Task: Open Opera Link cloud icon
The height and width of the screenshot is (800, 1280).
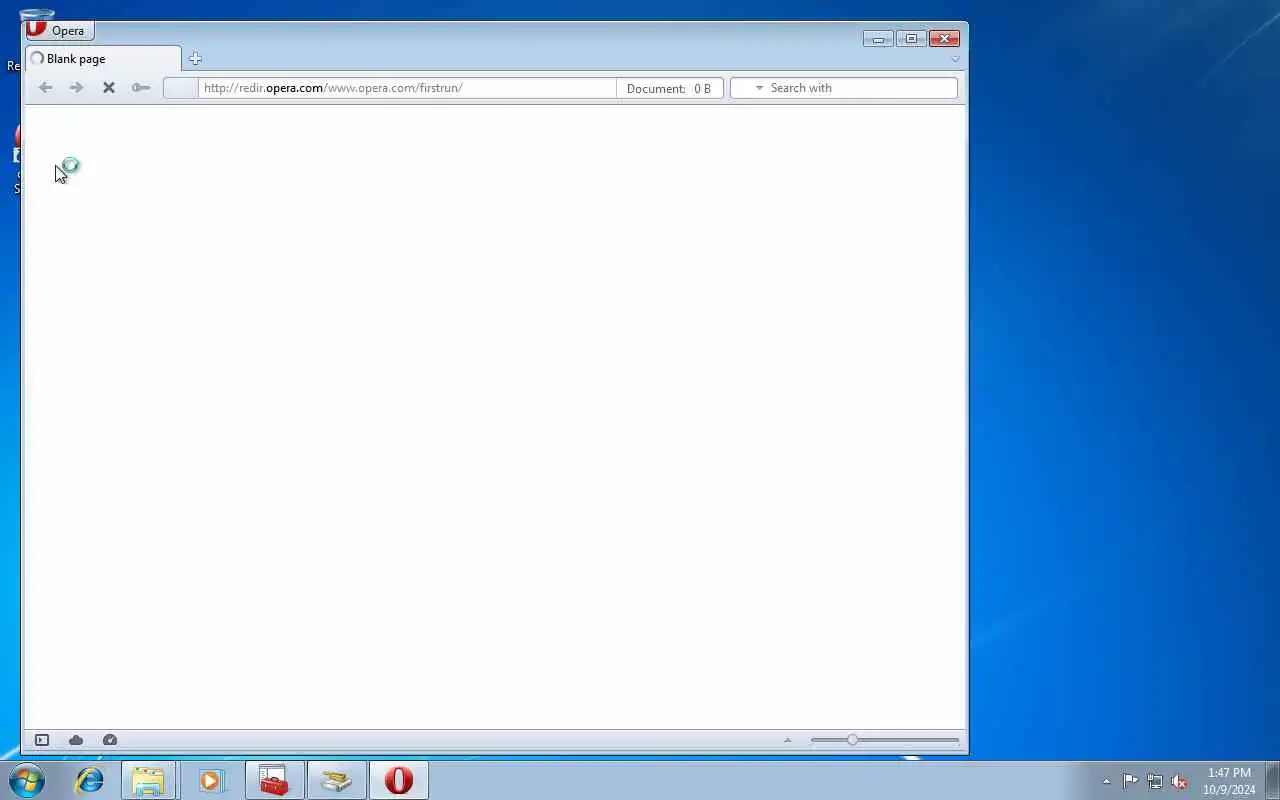Action: (76, 740)
